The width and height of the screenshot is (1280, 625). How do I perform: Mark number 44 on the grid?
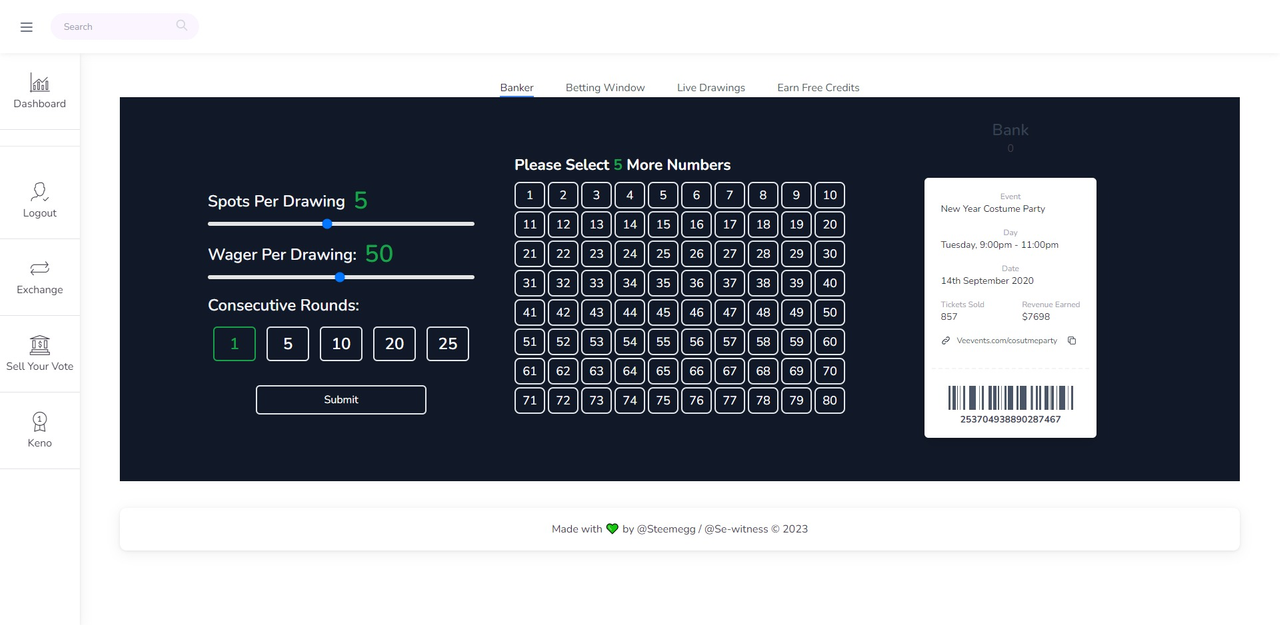(630, 312)
